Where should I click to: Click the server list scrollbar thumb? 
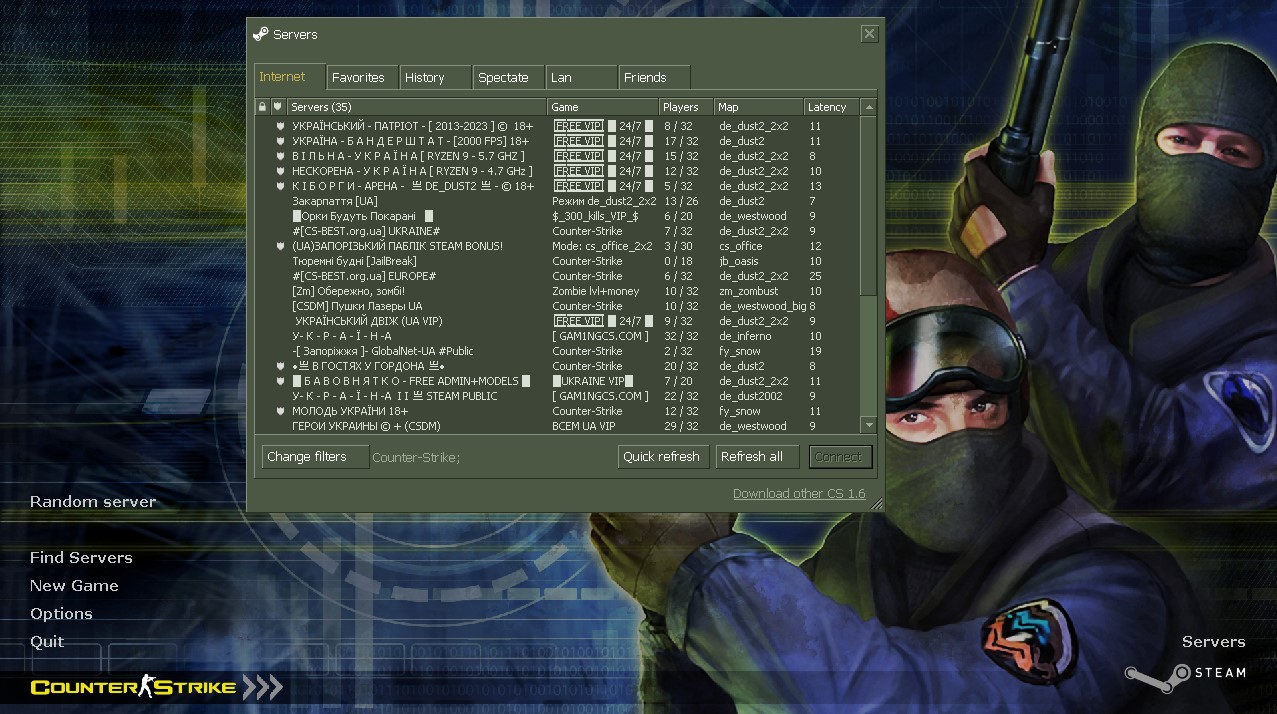tap(869, 206)
